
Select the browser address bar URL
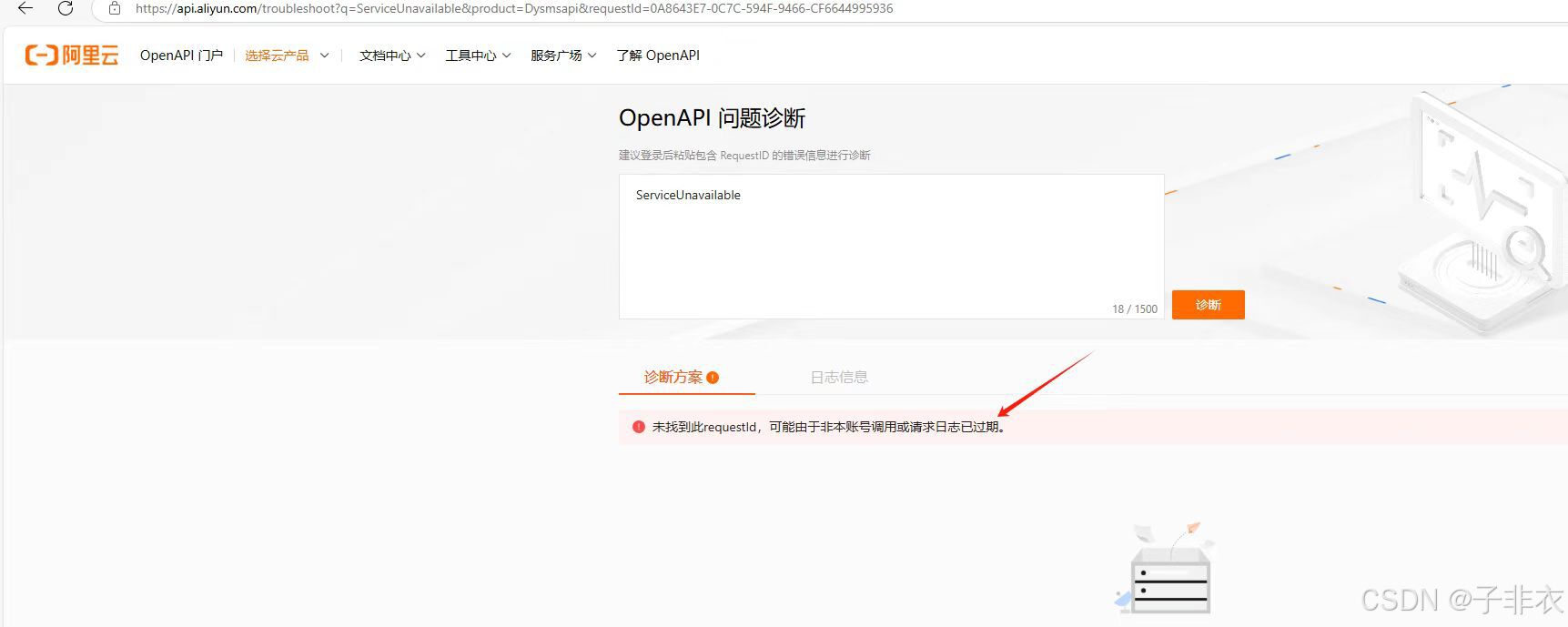pyautogui.click(x=514, y=8)
